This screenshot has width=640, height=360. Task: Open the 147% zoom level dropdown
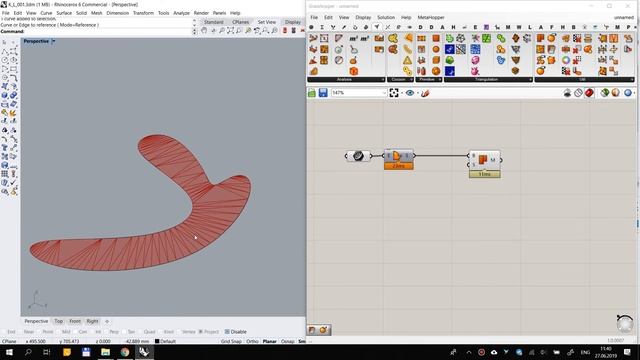point(358,93)
